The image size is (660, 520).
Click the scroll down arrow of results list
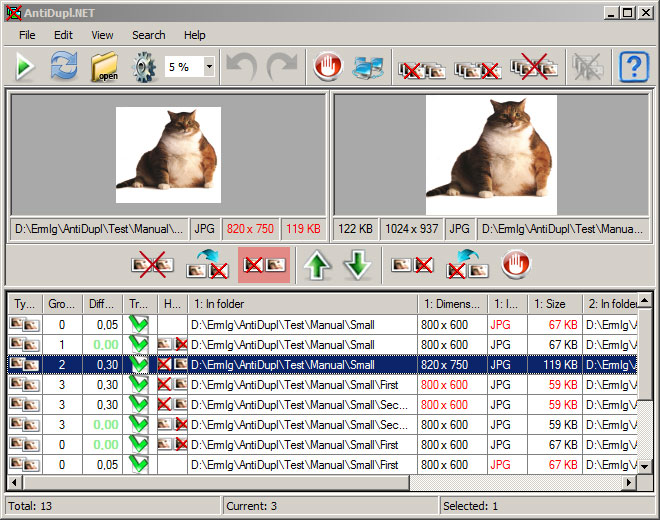[645, 466]
